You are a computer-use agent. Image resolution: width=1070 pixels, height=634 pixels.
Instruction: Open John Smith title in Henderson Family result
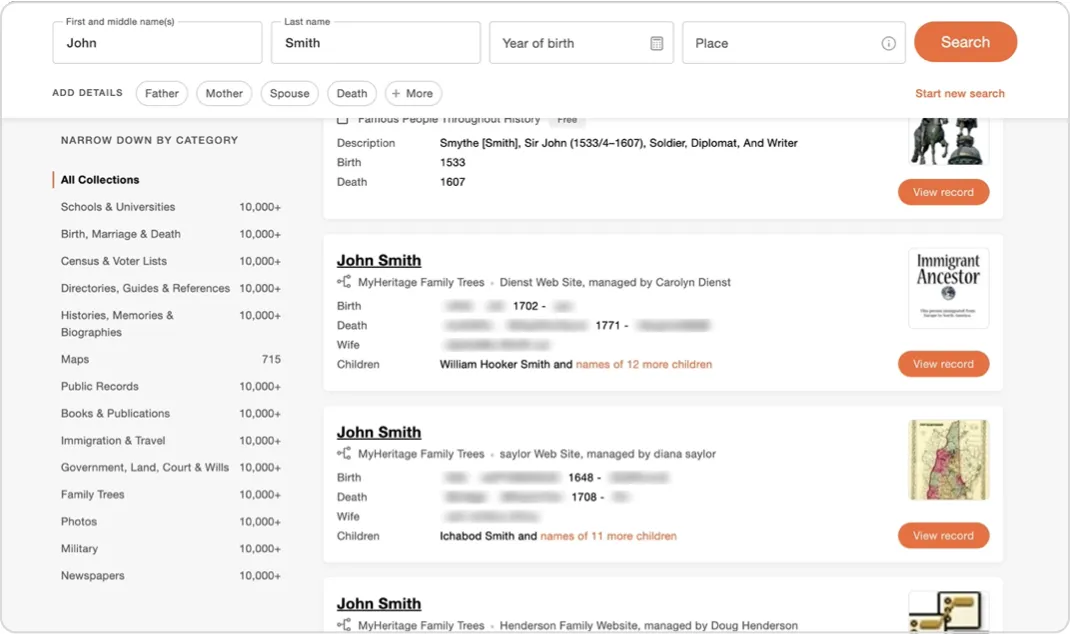(379, 603)
